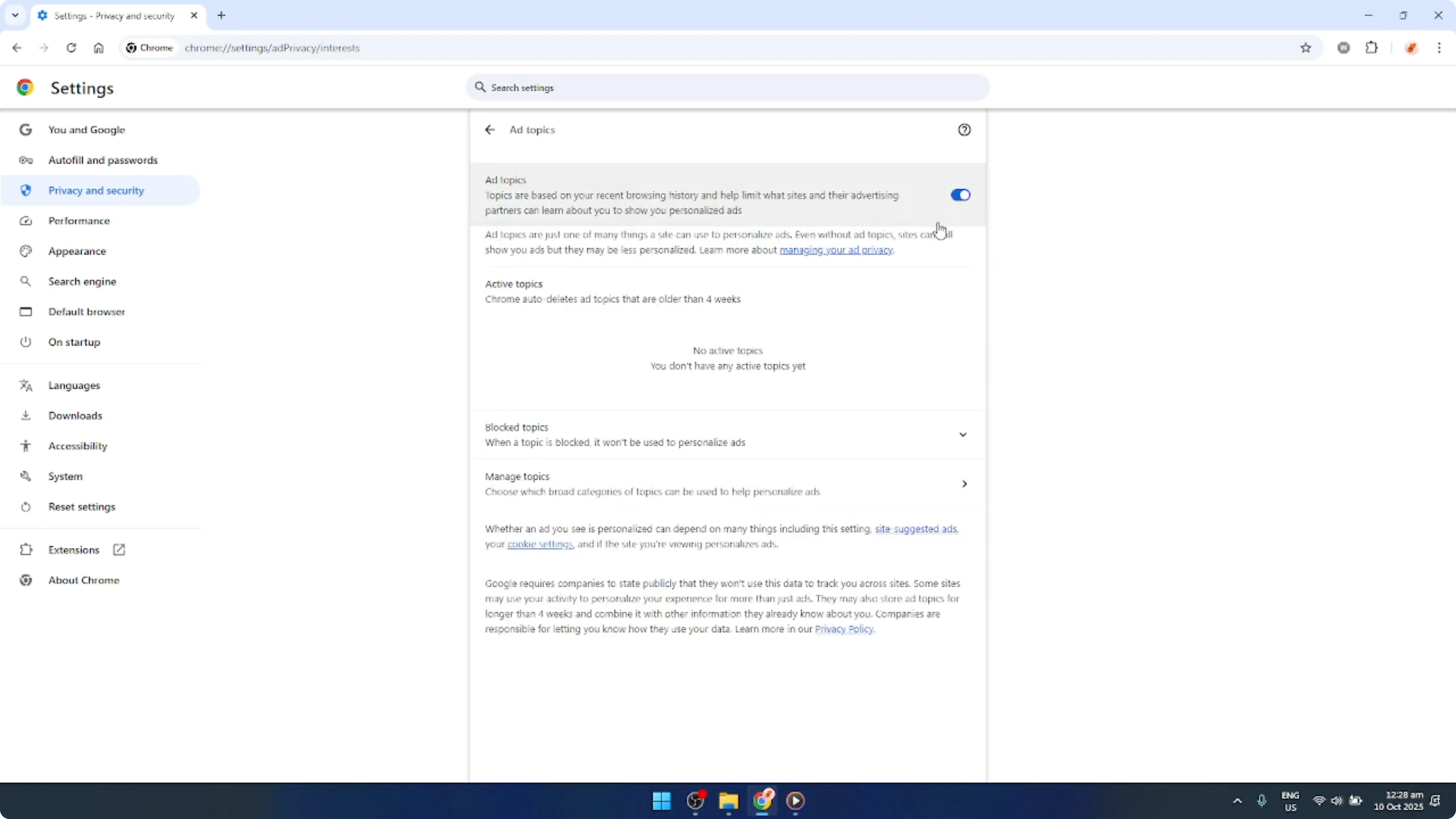Go back using the Ad topics back arrow

point(489,129)
